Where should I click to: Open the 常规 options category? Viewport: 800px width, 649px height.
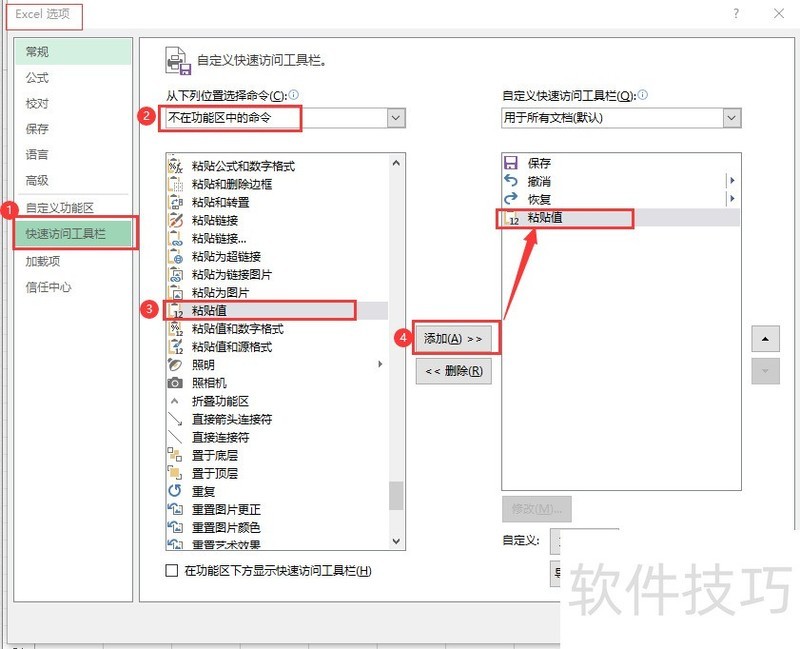click(x=73, y=52)
